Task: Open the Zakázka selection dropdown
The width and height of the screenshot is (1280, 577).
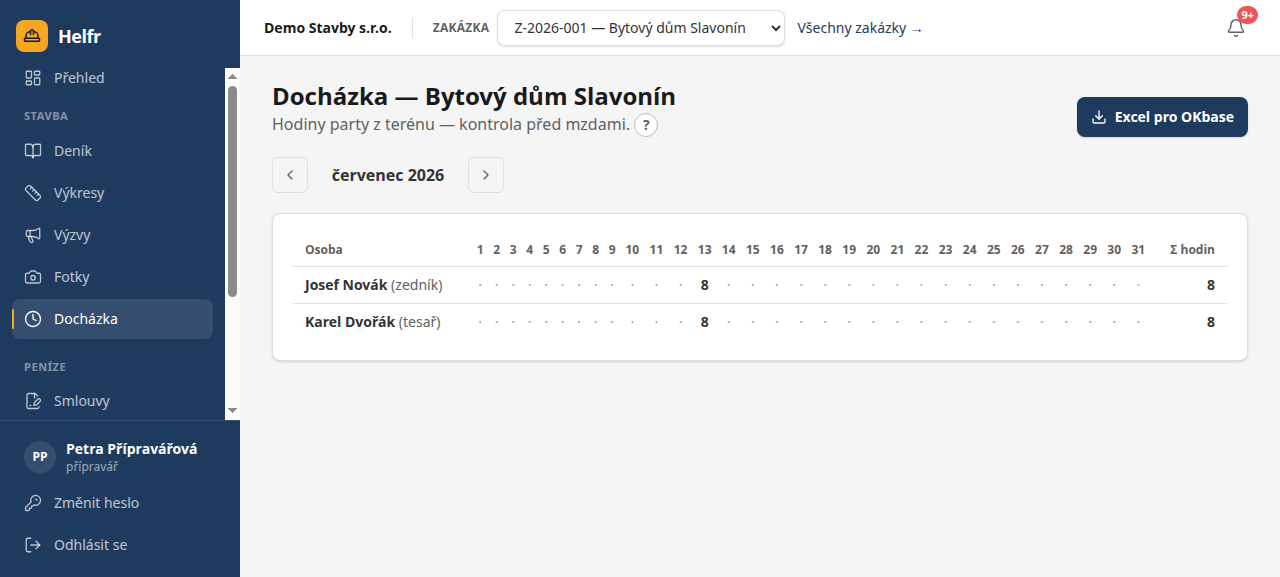Action: pyautogui.click(x=641, y=28)
